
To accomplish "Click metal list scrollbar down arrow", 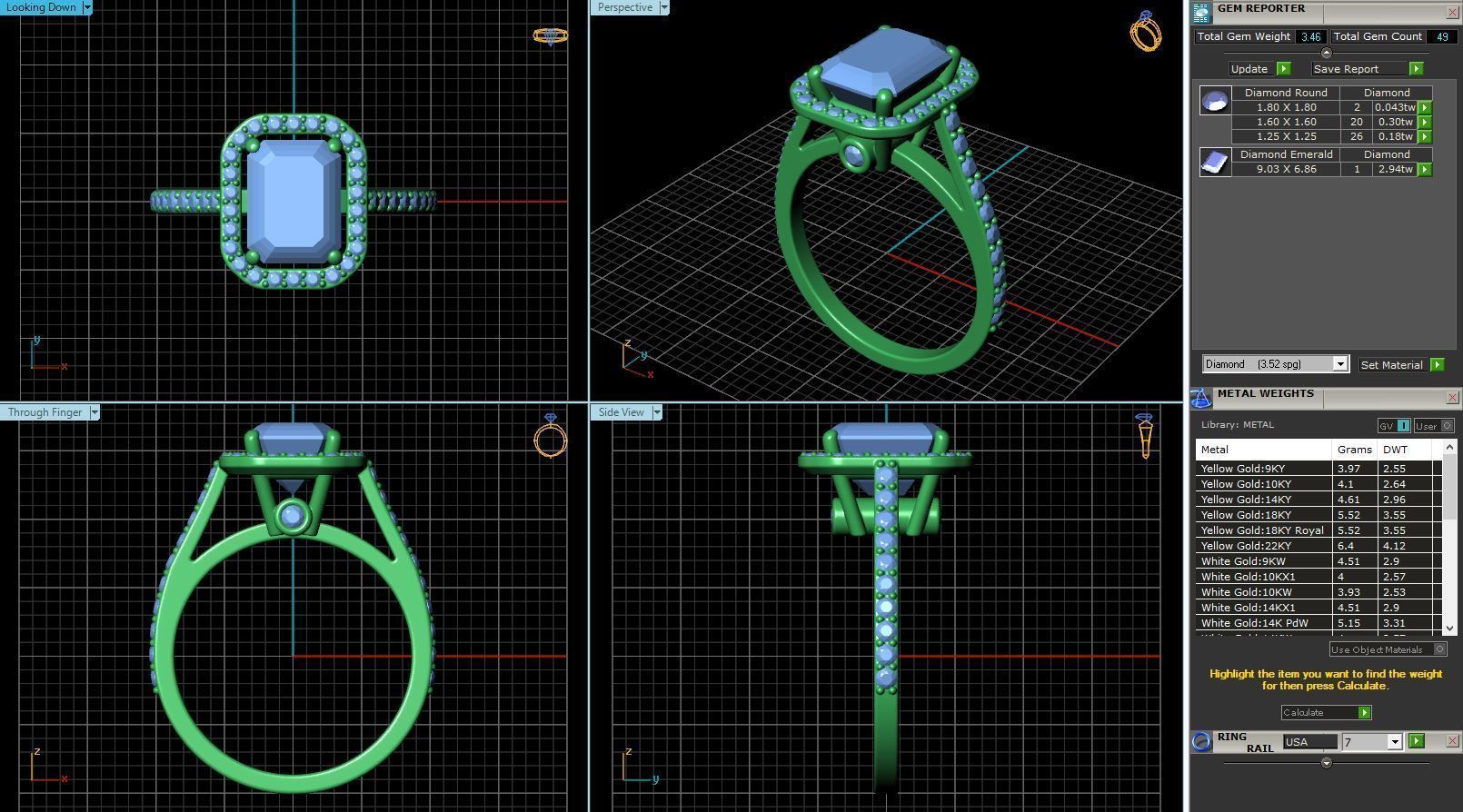I will [1449, 628].
